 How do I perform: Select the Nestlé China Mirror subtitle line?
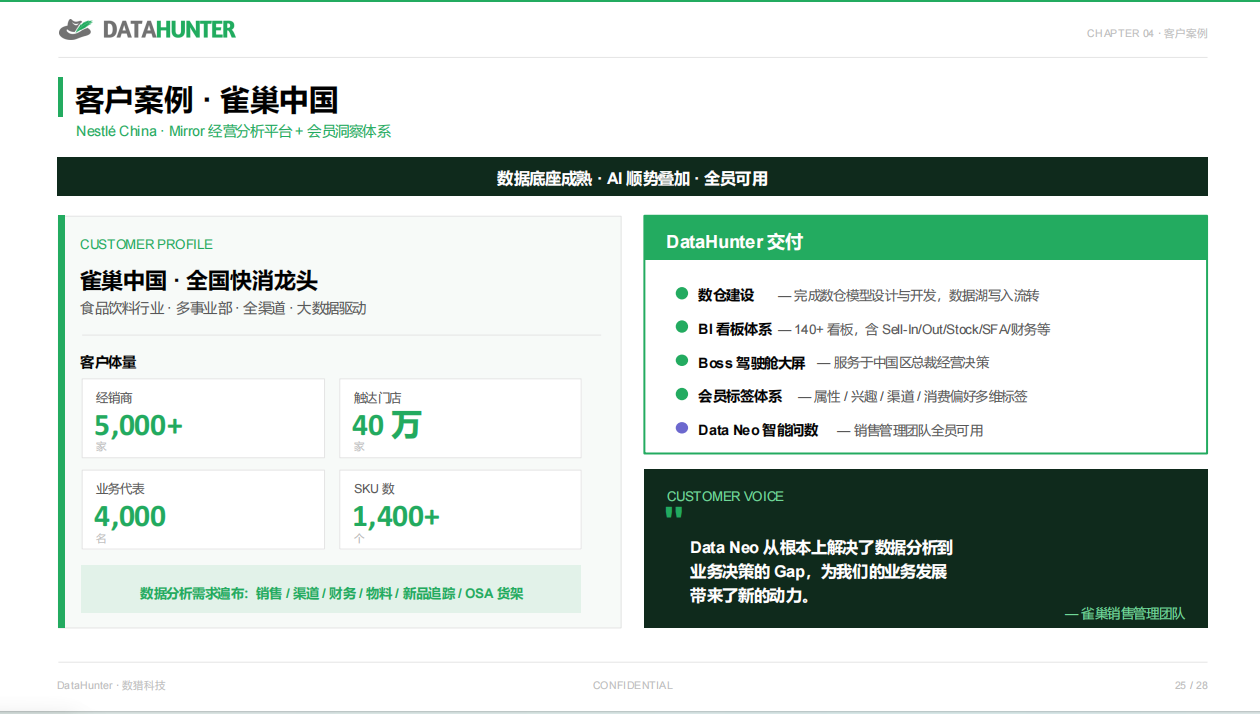tap(234, 131)
